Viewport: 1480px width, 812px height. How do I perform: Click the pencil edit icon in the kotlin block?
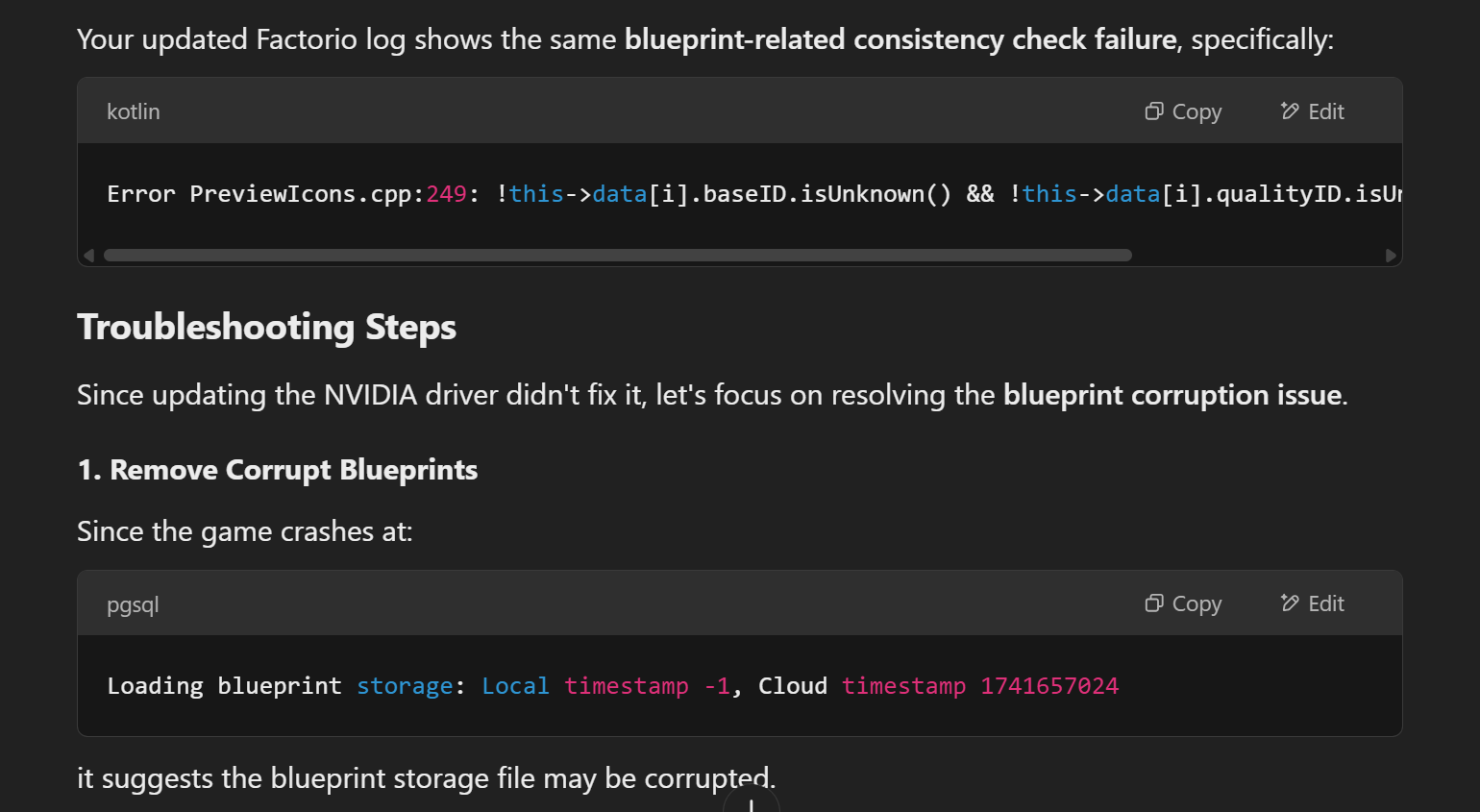tap(1290, 111)
